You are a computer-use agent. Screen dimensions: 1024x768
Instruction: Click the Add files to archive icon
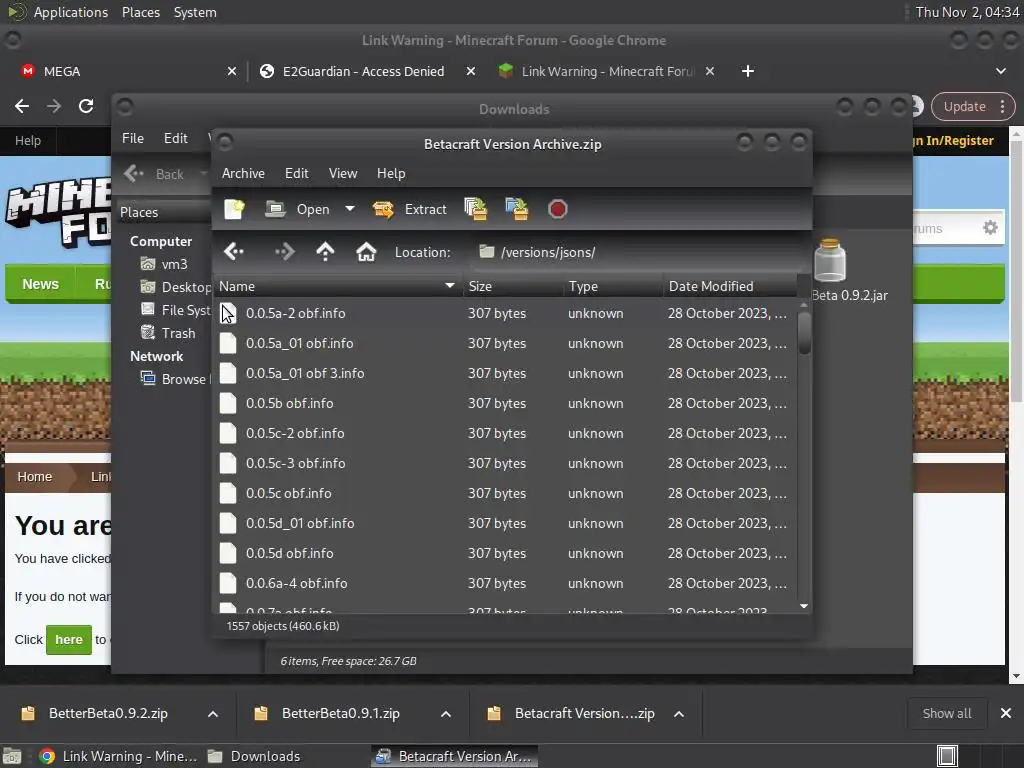pos(475,209)
